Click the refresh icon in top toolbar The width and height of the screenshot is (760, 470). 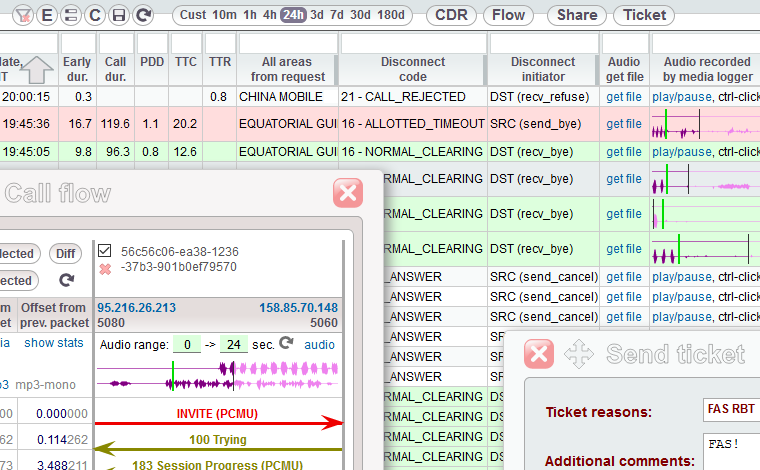[x=143, y=16]
